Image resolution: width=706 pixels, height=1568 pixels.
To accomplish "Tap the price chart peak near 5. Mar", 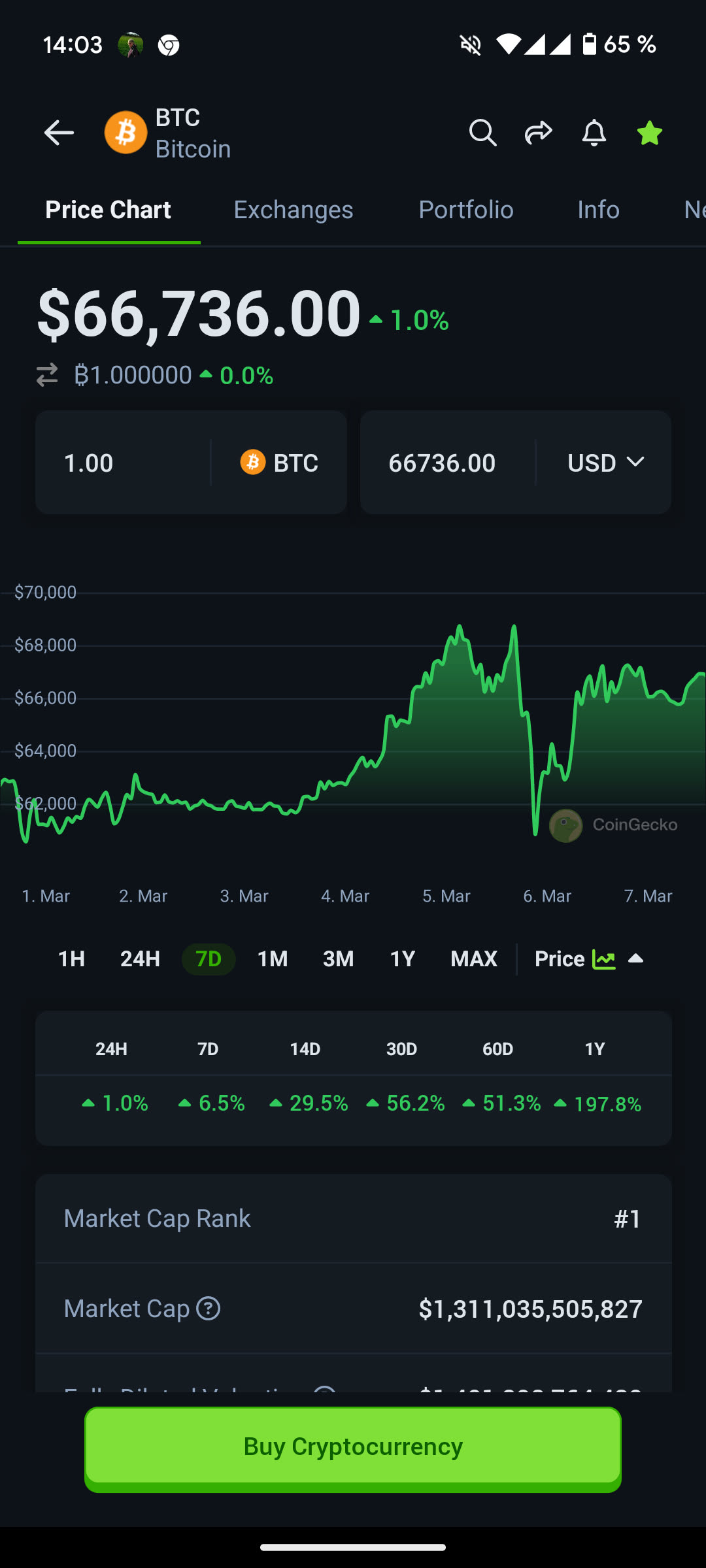I will [460, 629].
